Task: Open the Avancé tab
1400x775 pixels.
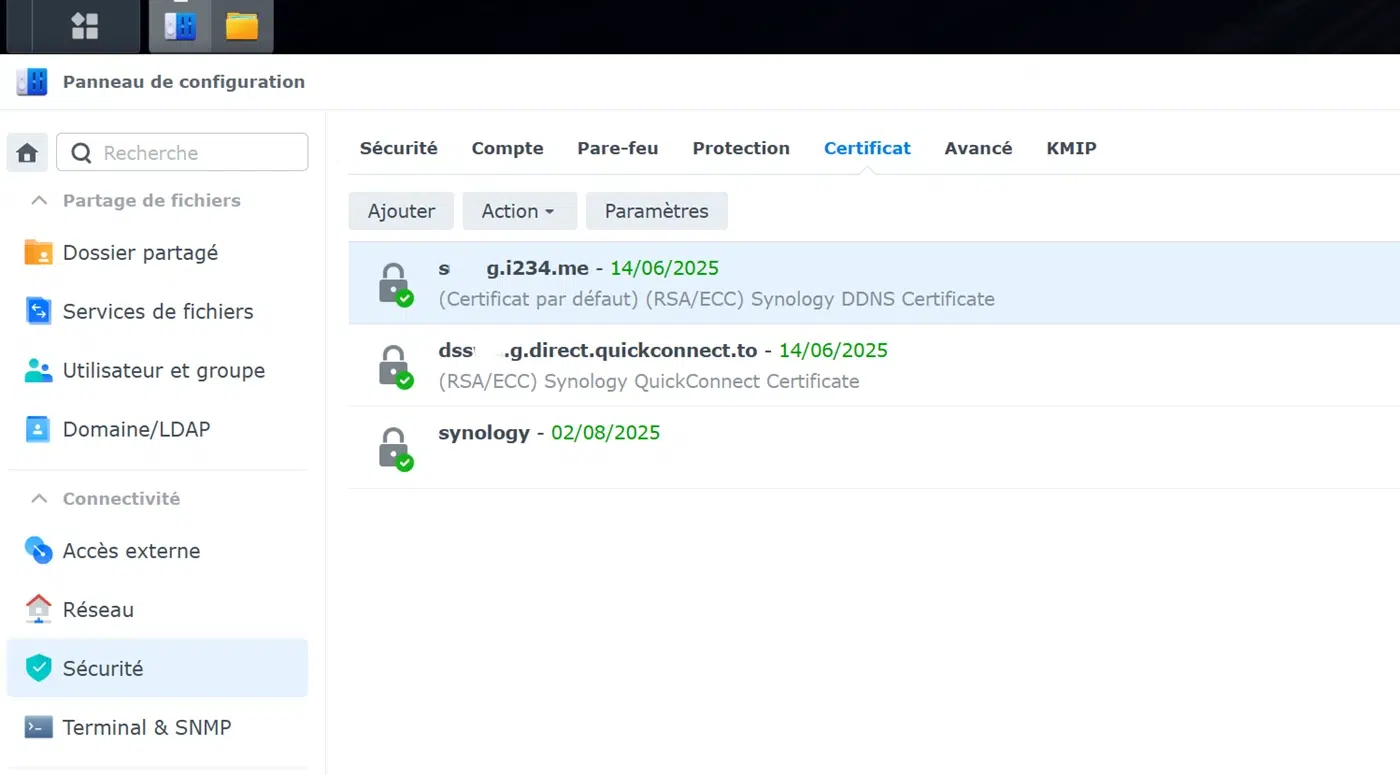Action: [979, 148]
